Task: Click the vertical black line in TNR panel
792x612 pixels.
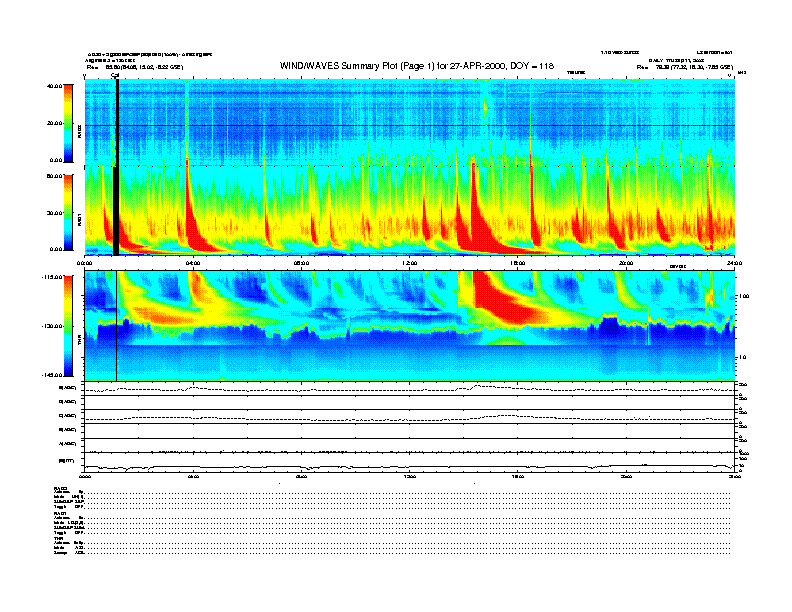Action: click(x=117, y=326)
